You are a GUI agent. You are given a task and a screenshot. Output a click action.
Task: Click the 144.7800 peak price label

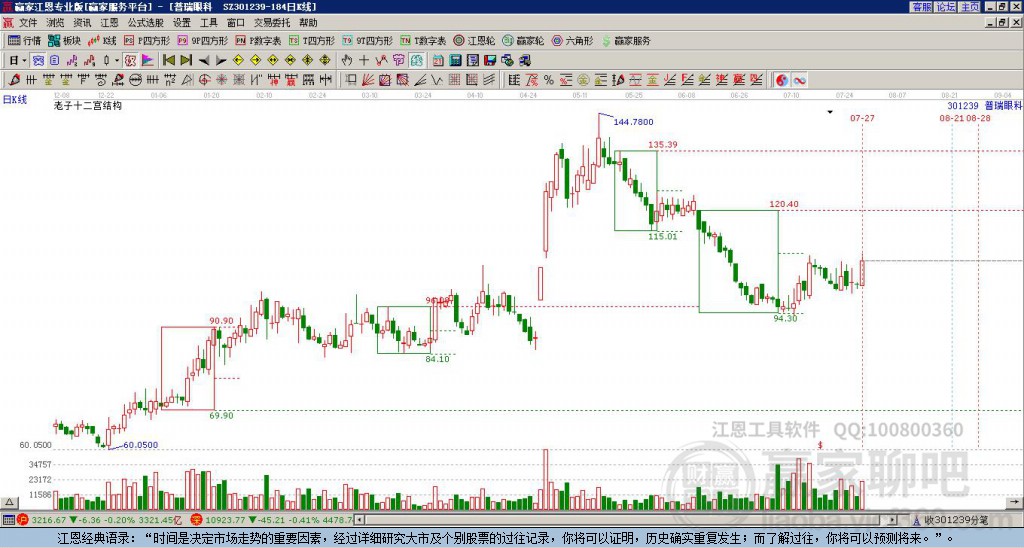point(633,122)
